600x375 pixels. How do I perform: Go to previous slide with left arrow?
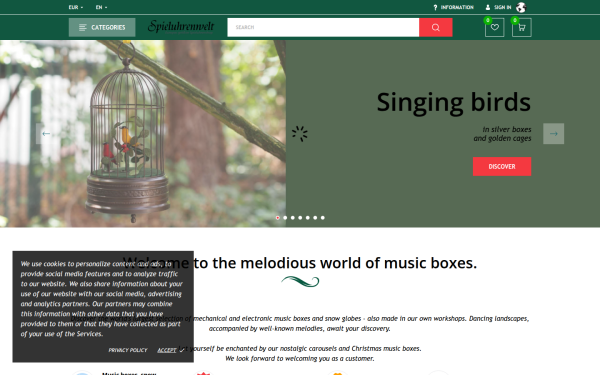(x=46, y=134)
